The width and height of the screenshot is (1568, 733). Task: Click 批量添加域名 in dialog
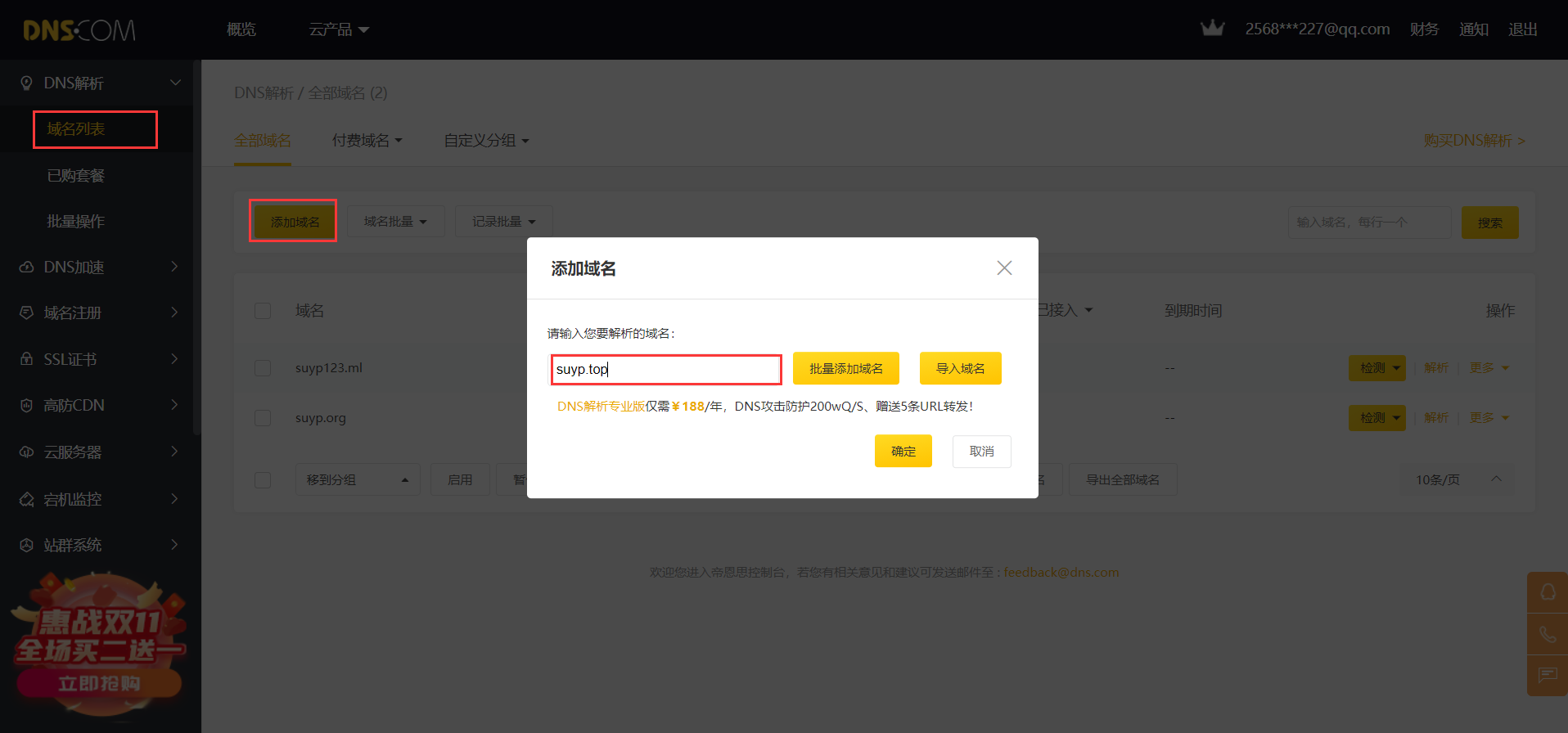point(846,368)
